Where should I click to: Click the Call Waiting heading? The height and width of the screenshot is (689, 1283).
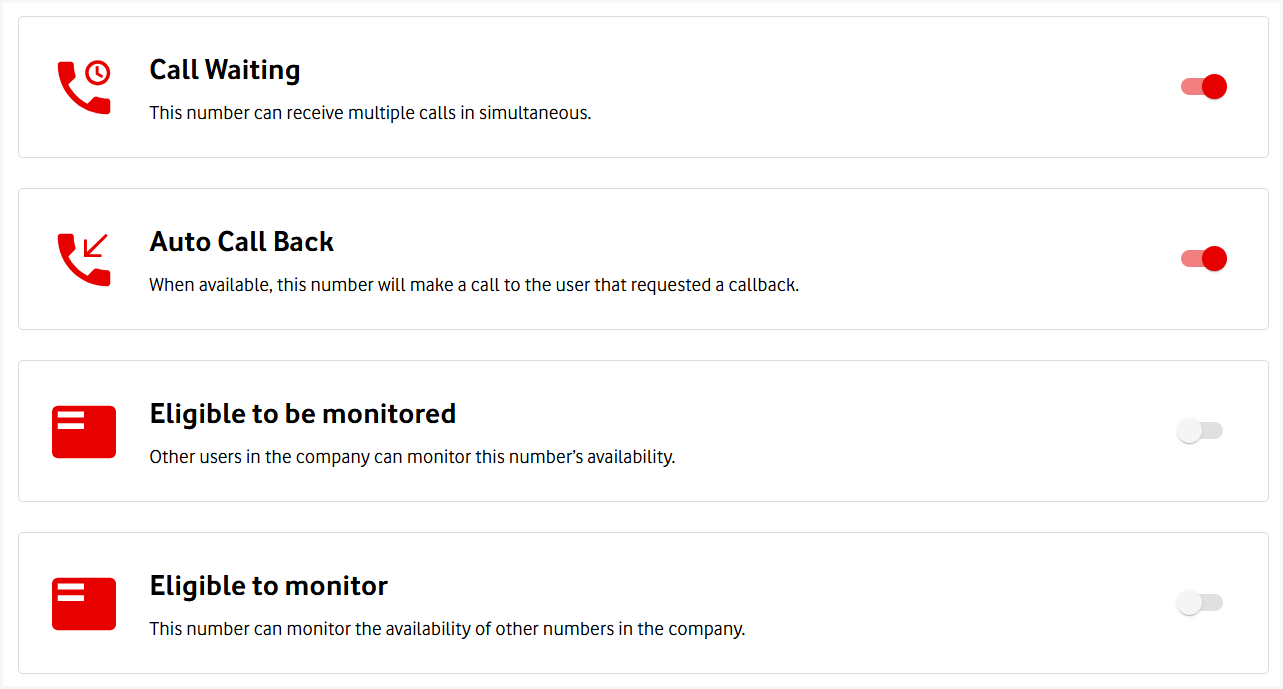(225, 70)
